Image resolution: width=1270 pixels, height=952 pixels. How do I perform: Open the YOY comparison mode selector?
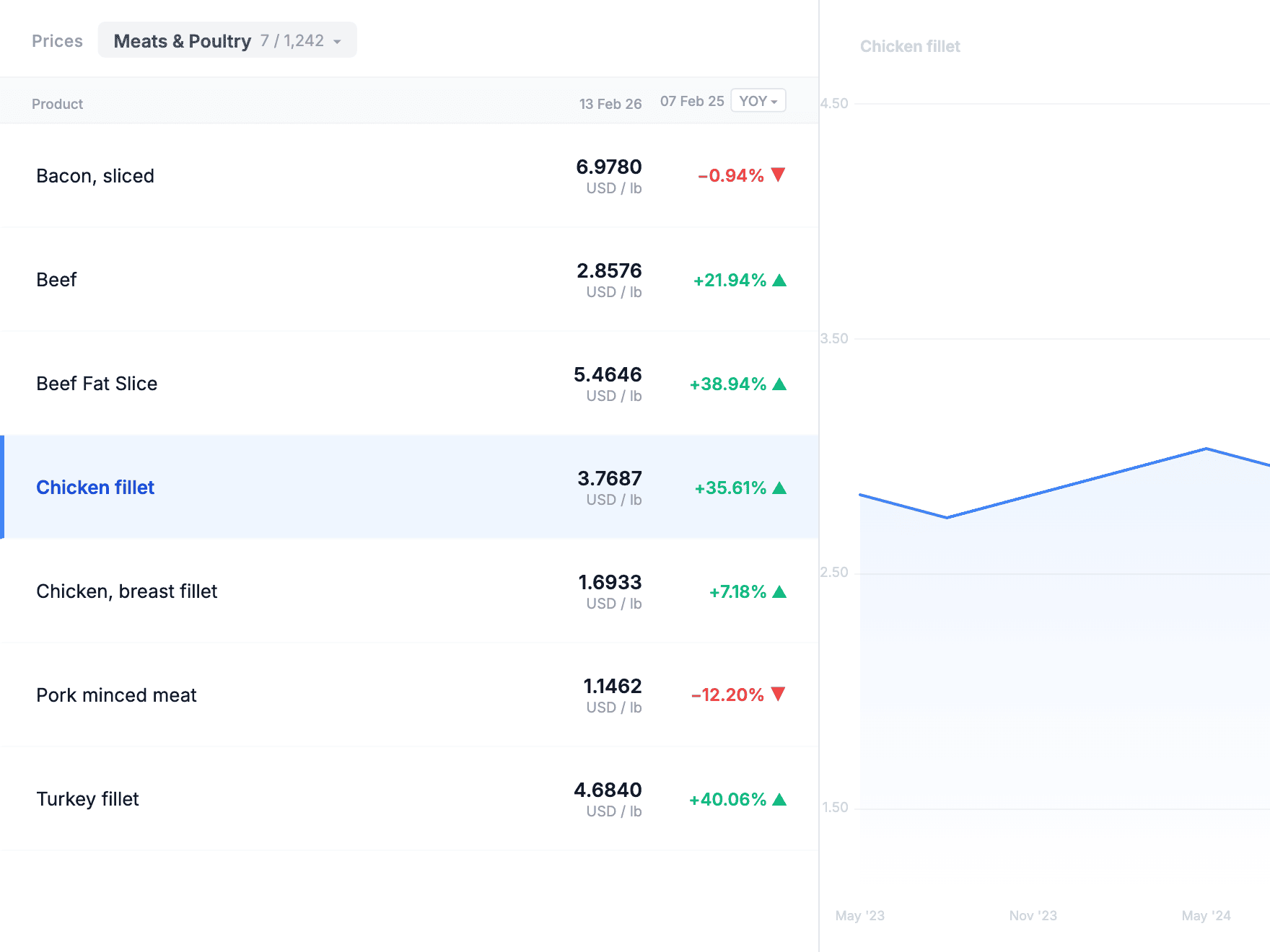pyautogui.click(x=758, y=100)
